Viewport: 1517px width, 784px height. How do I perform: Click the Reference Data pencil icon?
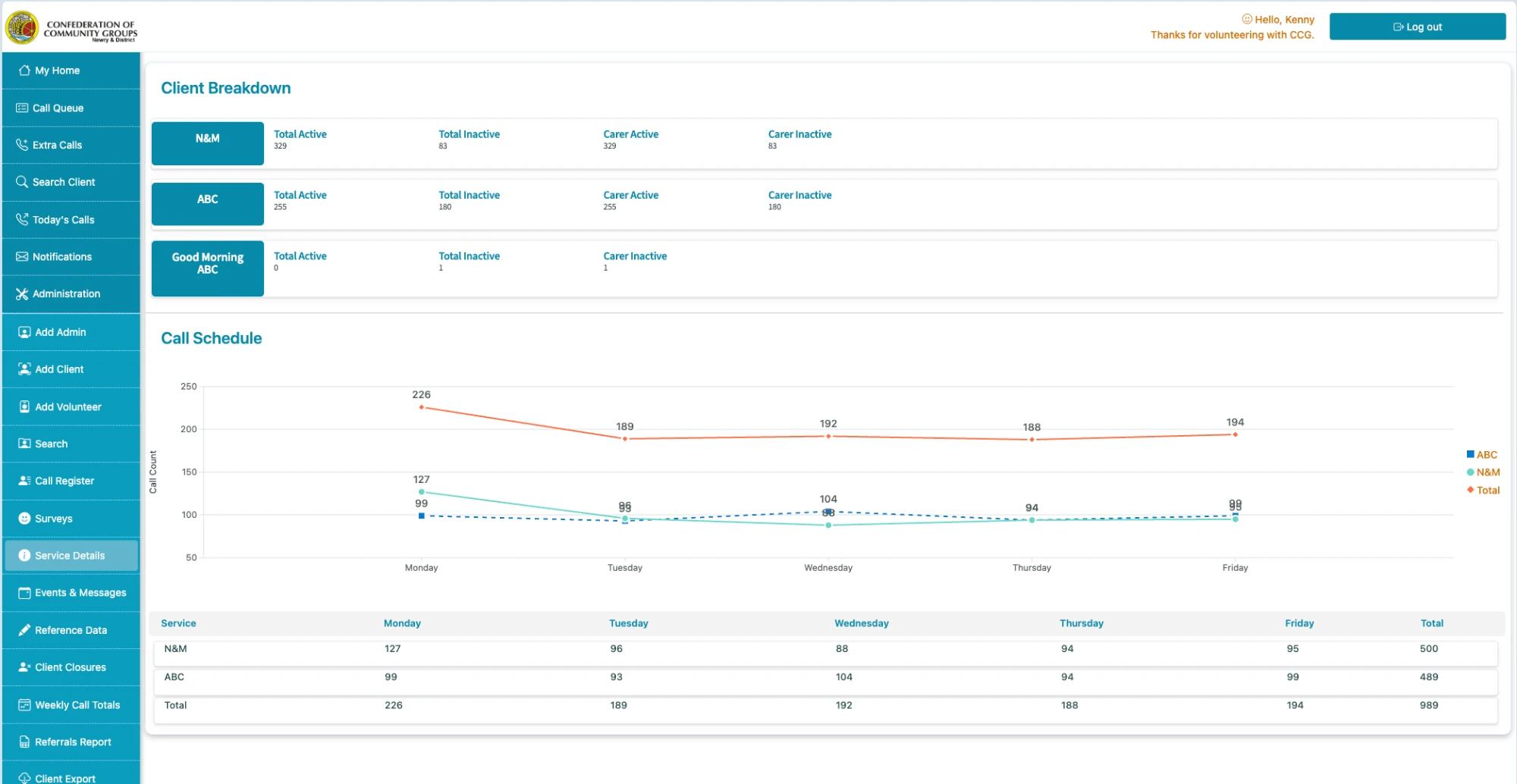[24, 630]
